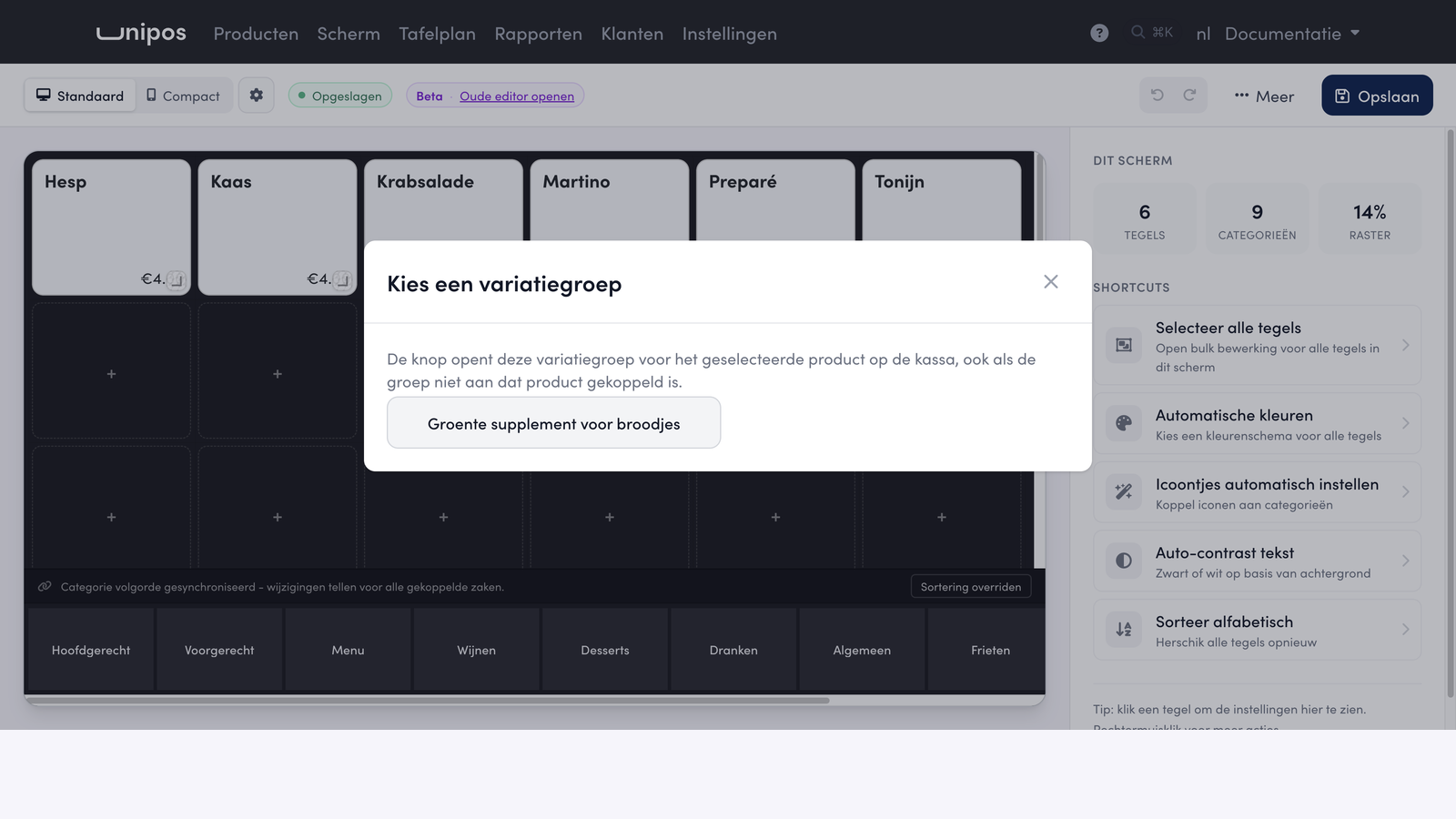Expand the Documentatie account dropdown
The width and height of the screenshot is (1456, 819).
[x=1292, y=34]
